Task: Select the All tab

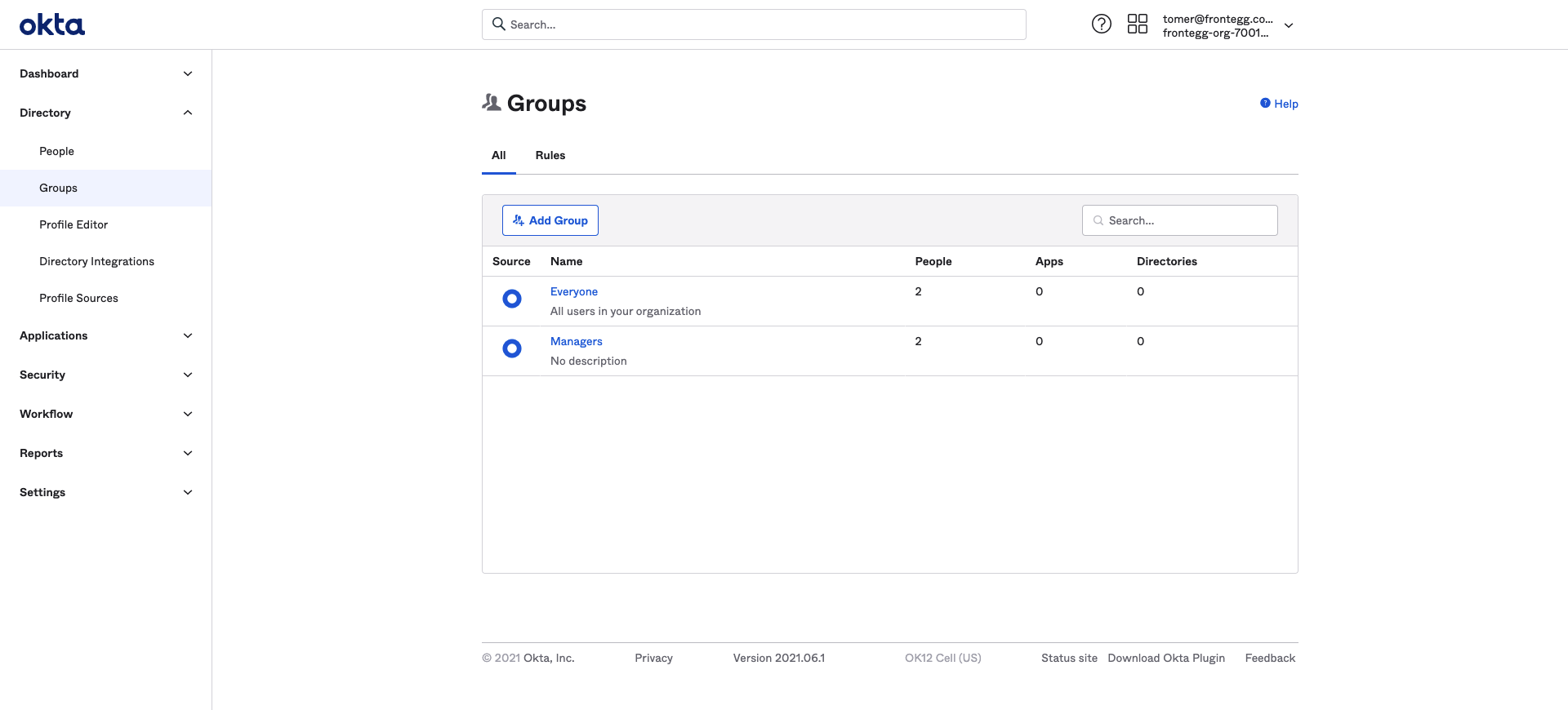Action: pos(499,155)
